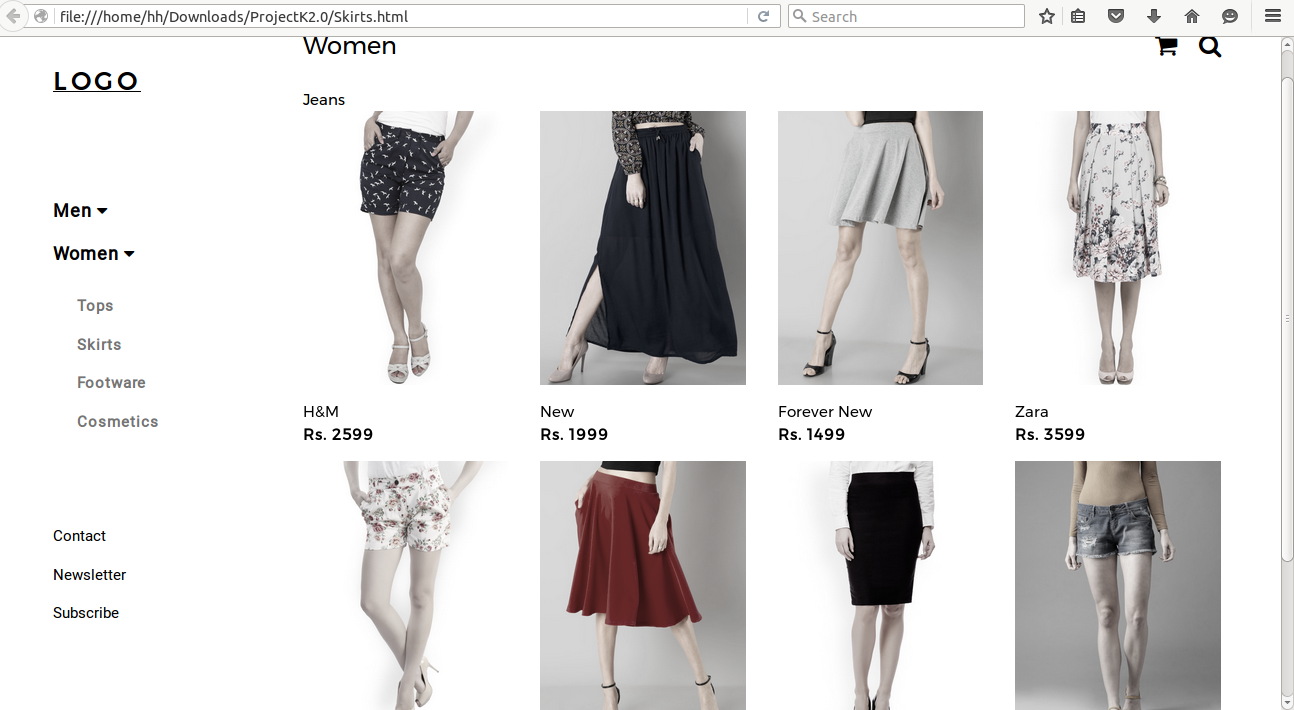Select the red flared skirt image
Image resolution: width=1294 pixels, height=710 pixels.
643,585
